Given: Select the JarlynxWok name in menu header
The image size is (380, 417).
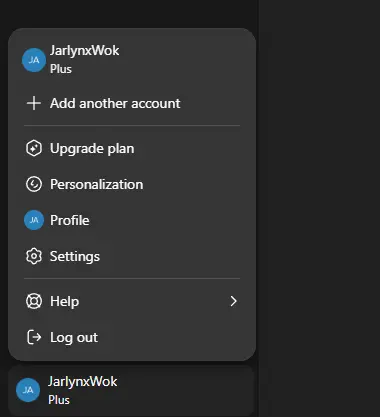Looking at the screenshot, I should click(x=84, y=51).
